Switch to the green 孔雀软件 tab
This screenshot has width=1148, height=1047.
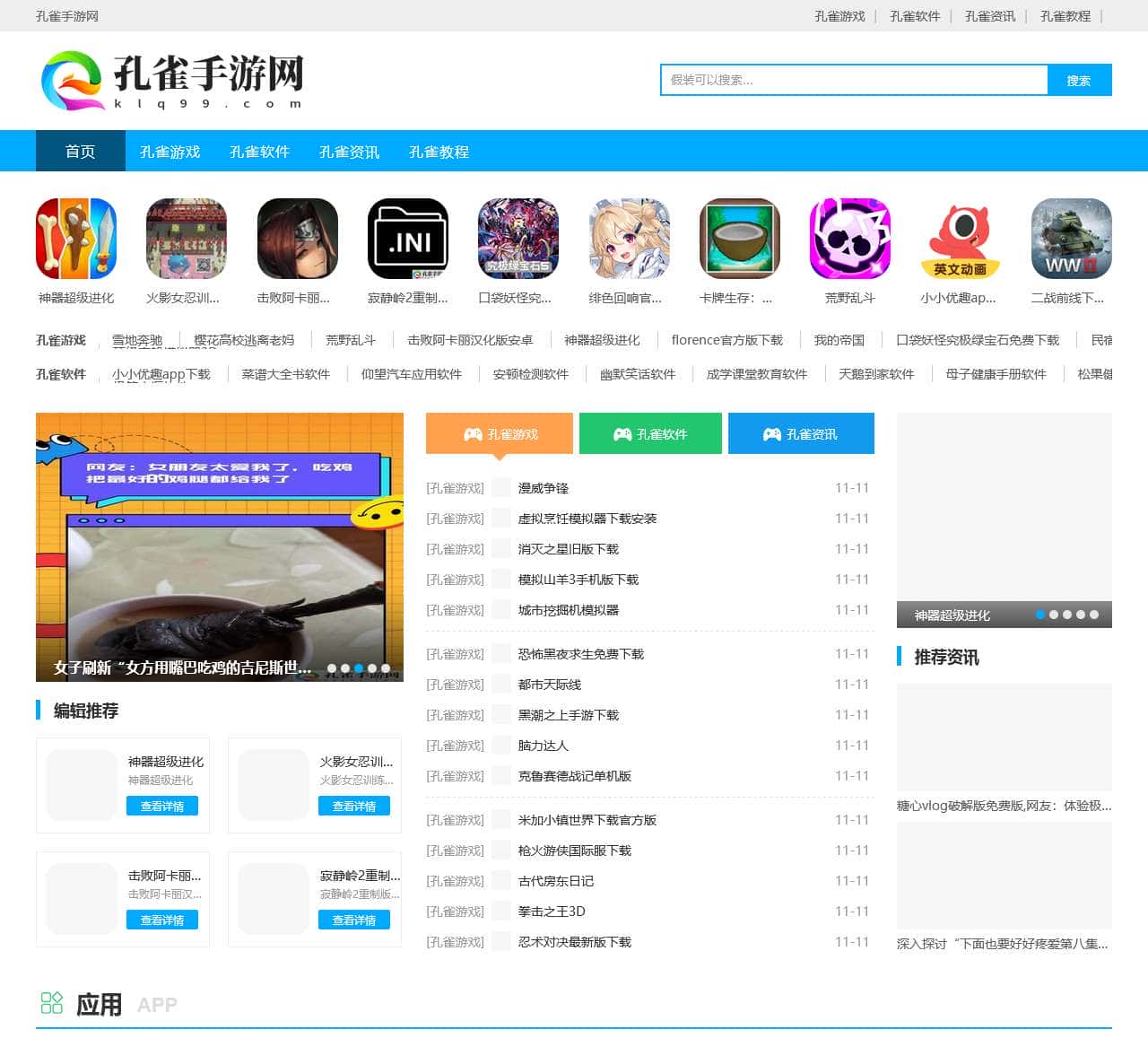(650, 433)
